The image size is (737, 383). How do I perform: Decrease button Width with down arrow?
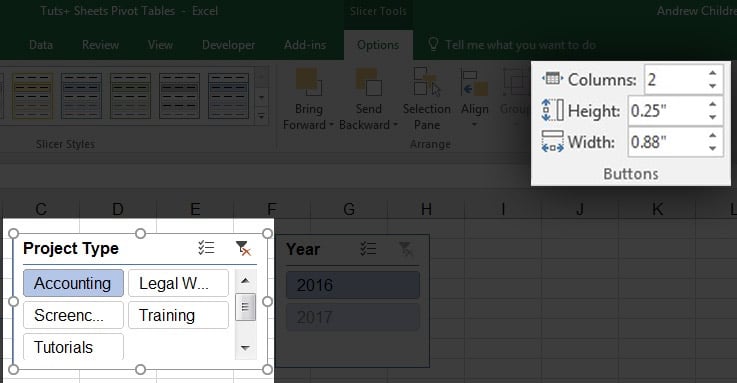tap(713, 148)
